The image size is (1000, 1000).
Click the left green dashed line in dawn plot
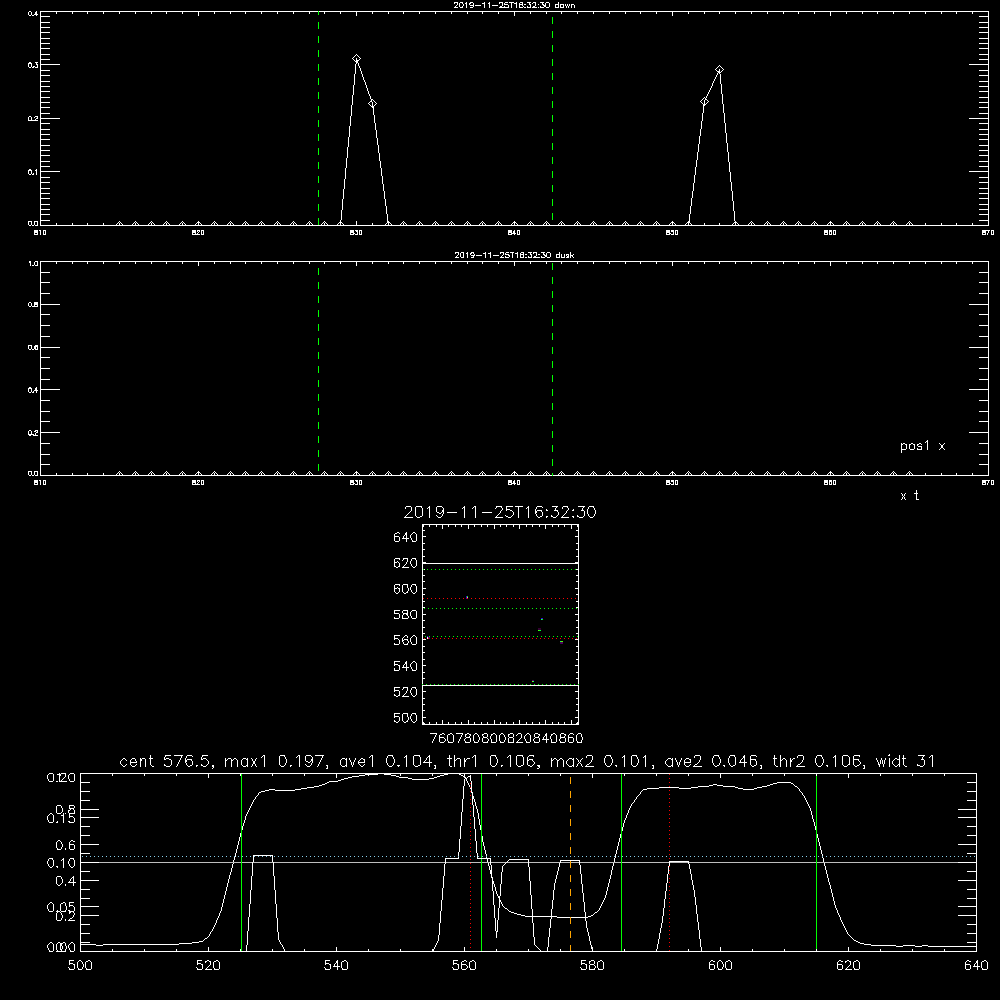[x=318, y=118]
